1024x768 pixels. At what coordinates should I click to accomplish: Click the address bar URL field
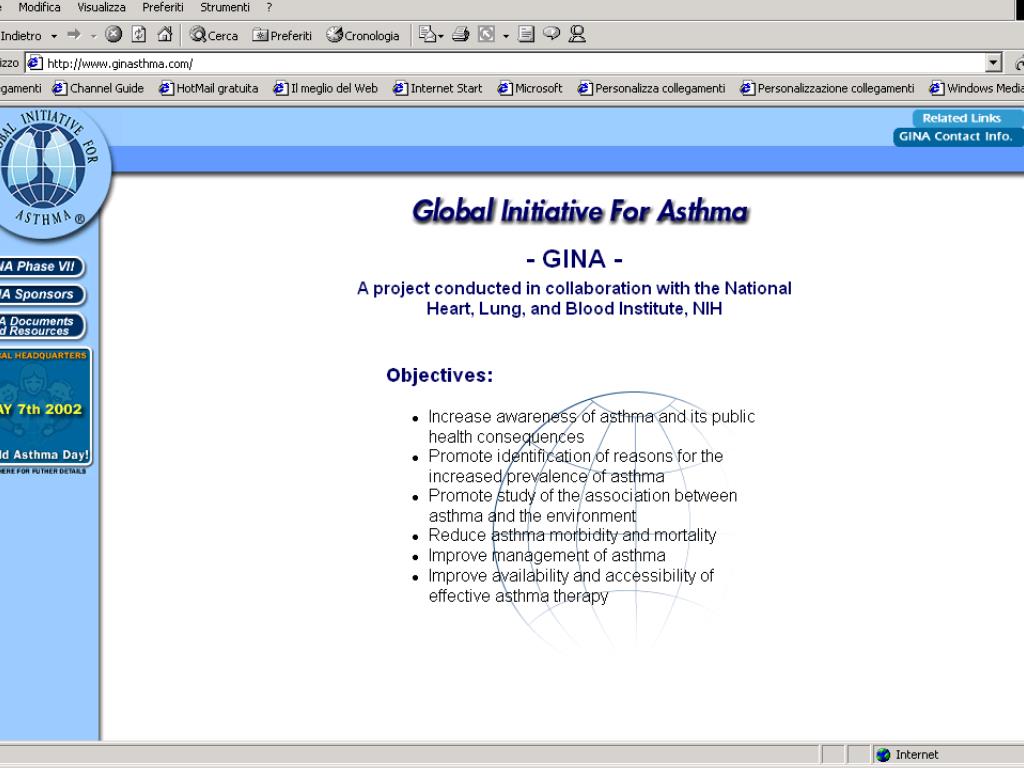coord(513,63)
